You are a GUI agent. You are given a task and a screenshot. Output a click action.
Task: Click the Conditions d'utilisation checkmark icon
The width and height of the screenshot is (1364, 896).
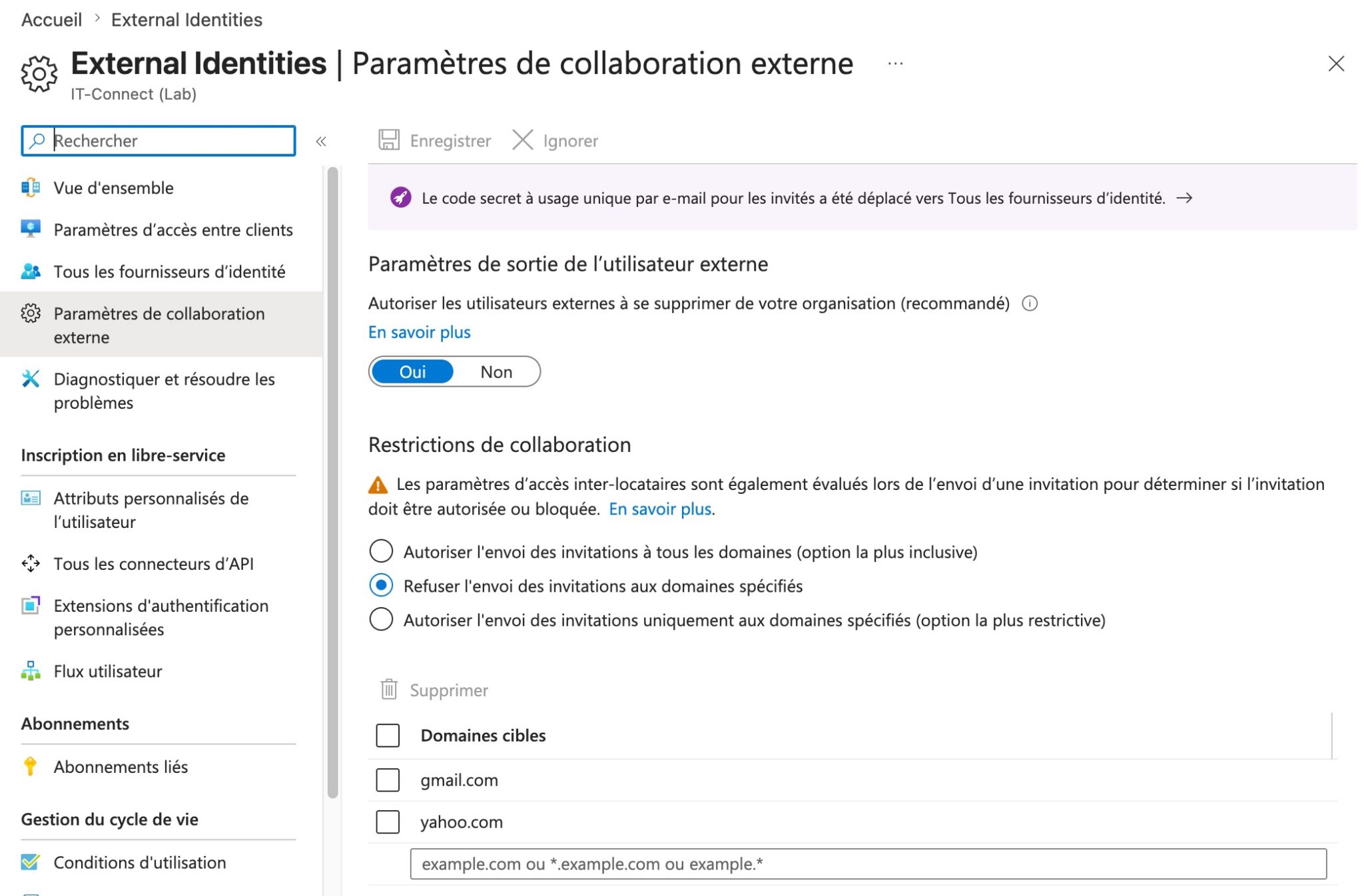[x=31, y=861]
